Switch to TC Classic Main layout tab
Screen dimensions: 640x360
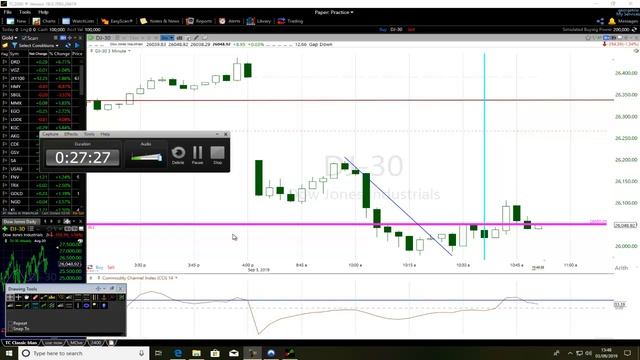pos(21,343)
